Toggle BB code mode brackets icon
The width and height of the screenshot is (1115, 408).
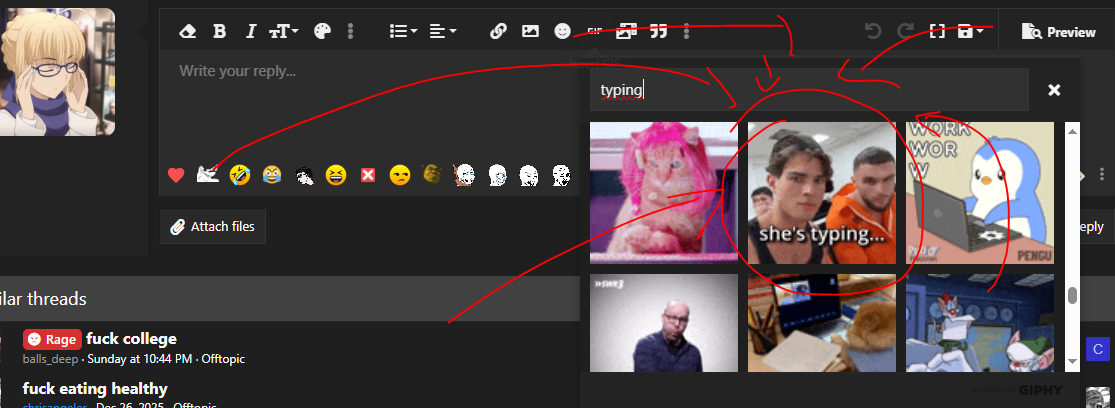click(x=937, y=31)
